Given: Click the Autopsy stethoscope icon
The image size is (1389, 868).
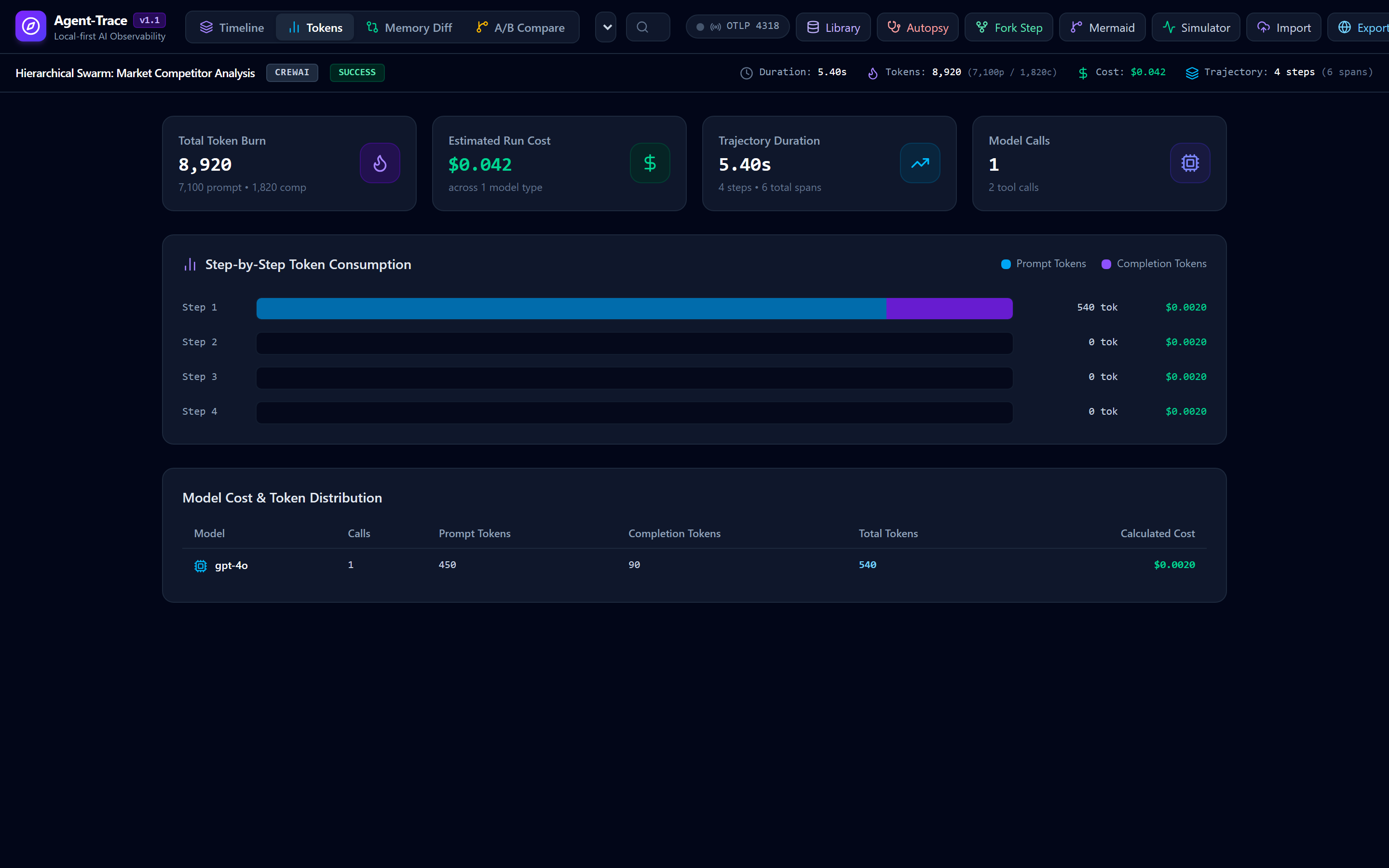Looking at the screenshot, I should (894, 27).
